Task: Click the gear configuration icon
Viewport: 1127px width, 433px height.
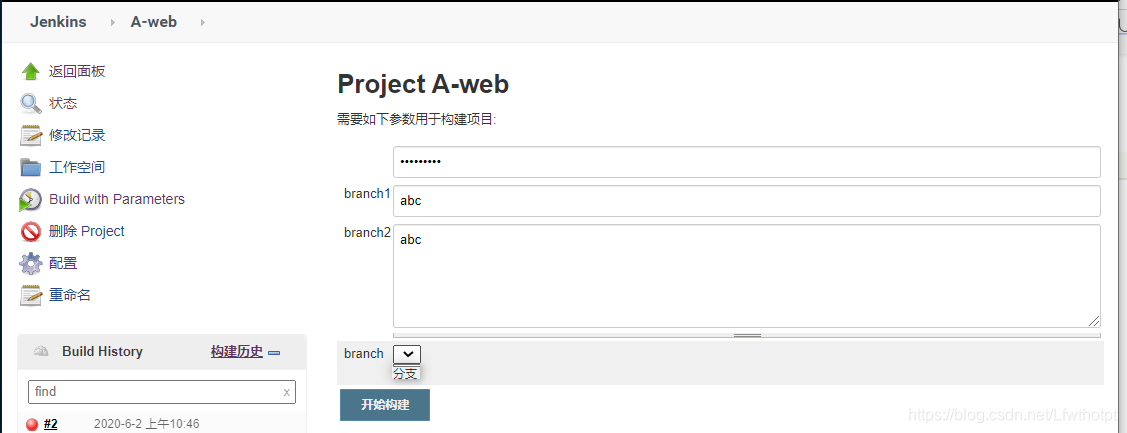Action: pos(31,263)
